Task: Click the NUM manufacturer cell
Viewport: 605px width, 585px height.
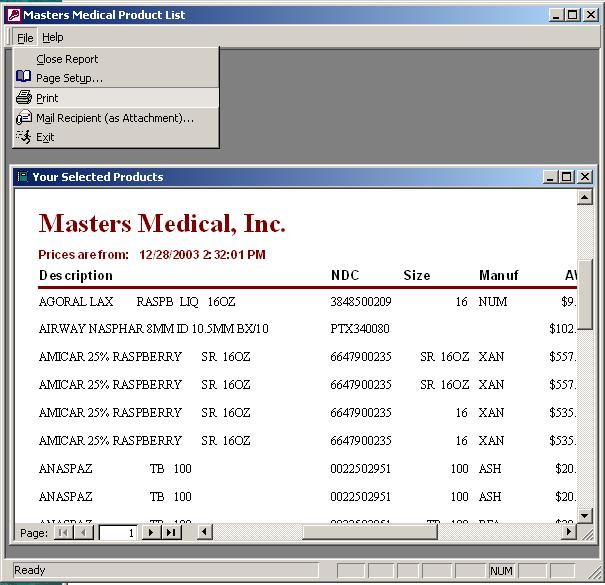Action: [493, 301]
